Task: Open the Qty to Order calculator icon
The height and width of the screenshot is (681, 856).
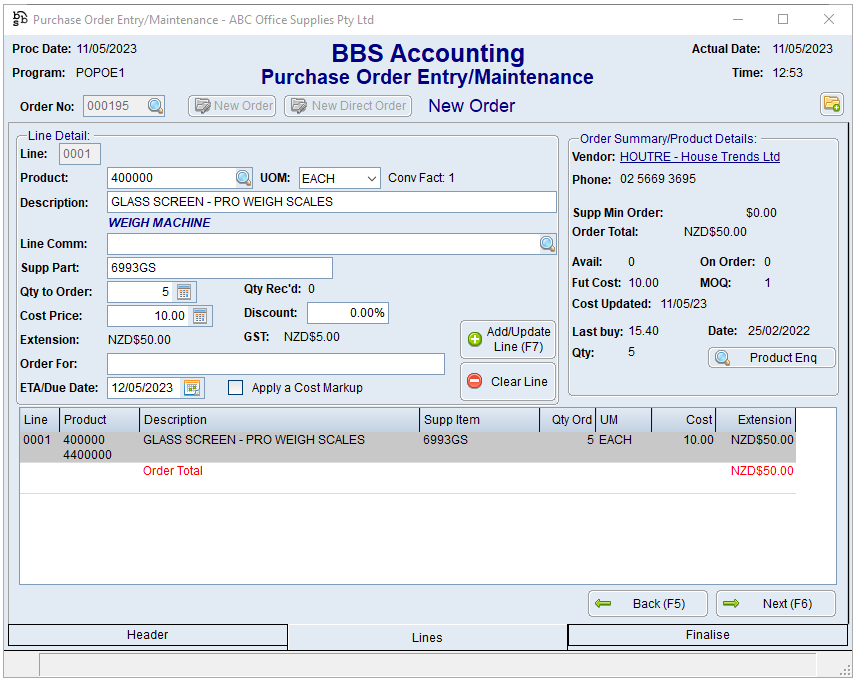Action: [x=184, y=292]
